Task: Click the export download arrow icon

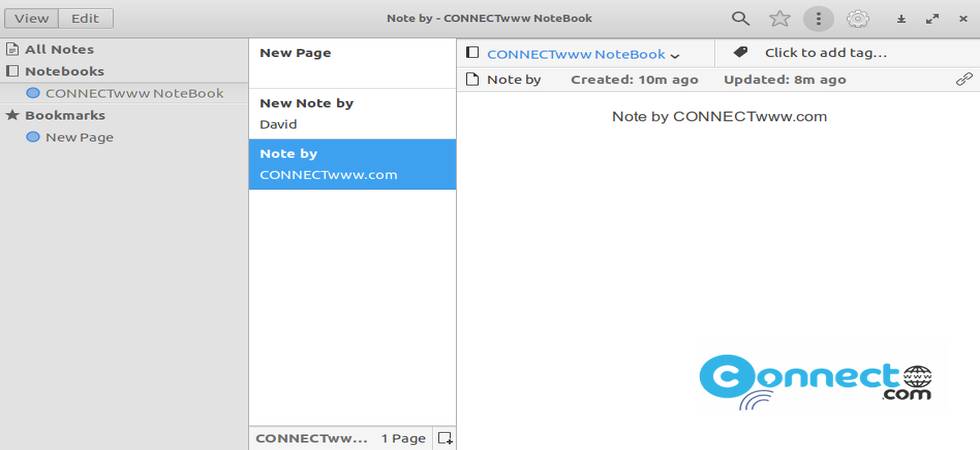Action: tap(901, 19)
